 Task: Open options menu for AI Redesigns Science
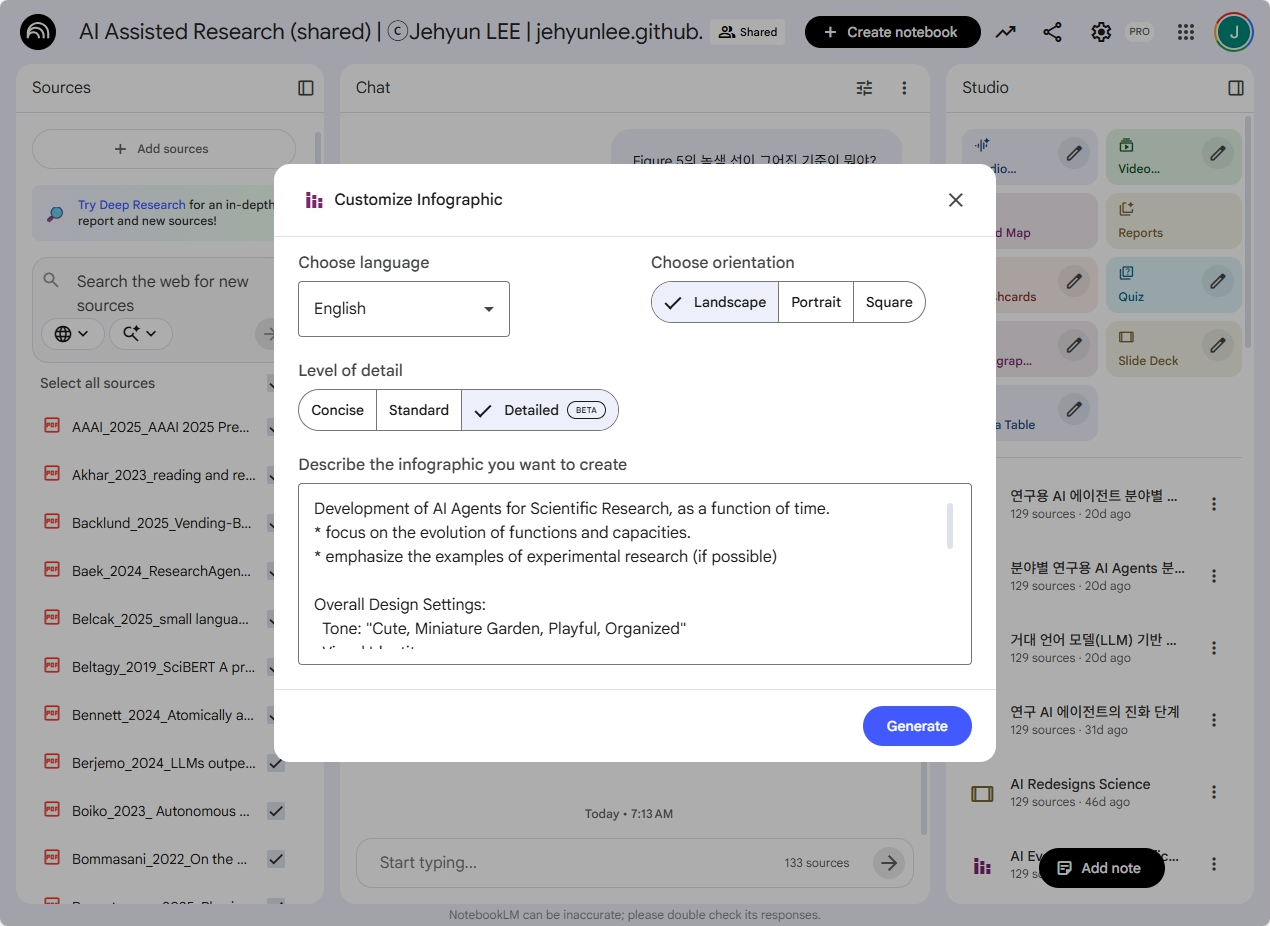[1214, 792]
